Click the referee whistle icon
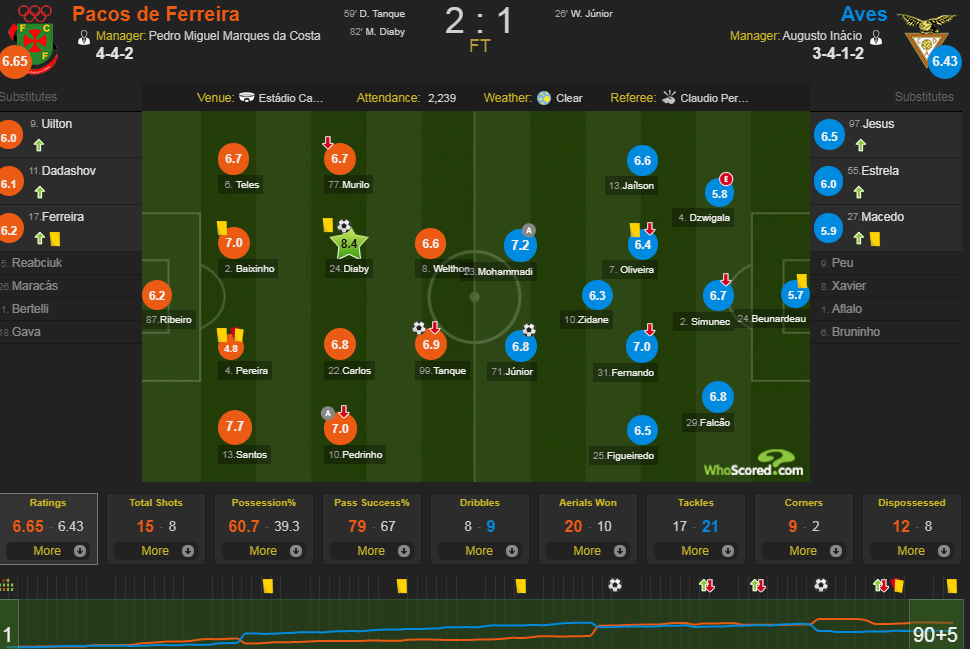Viewport: 970px width, 649px height. pyautogui.click(x=669, y=98)
